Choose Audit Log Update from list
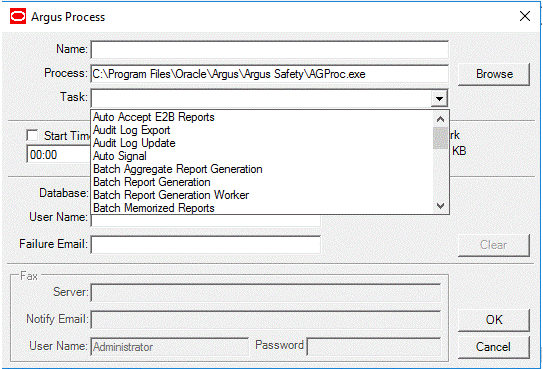The height and width of the screenshot is (369, 543). coord(262,143)
